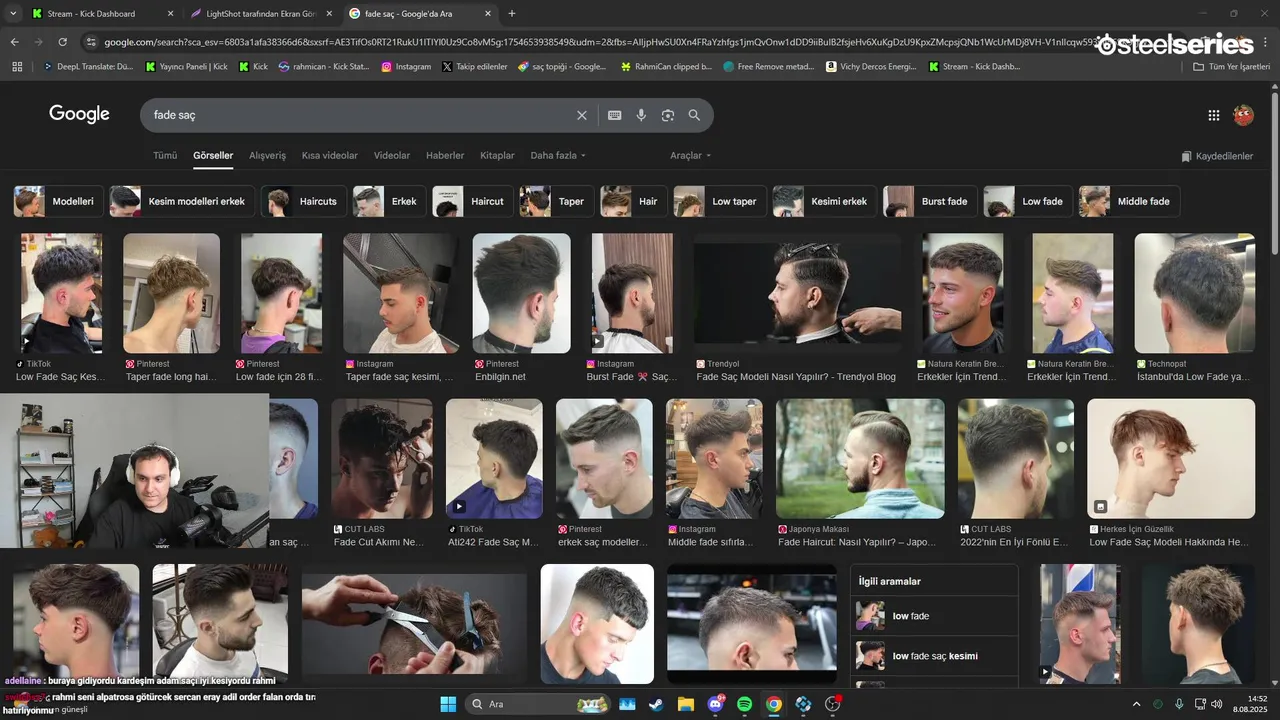Select the Kitaplar search tab
Image resolution: width=1280 pixels, height=720 pixels.
click(497, 156)
